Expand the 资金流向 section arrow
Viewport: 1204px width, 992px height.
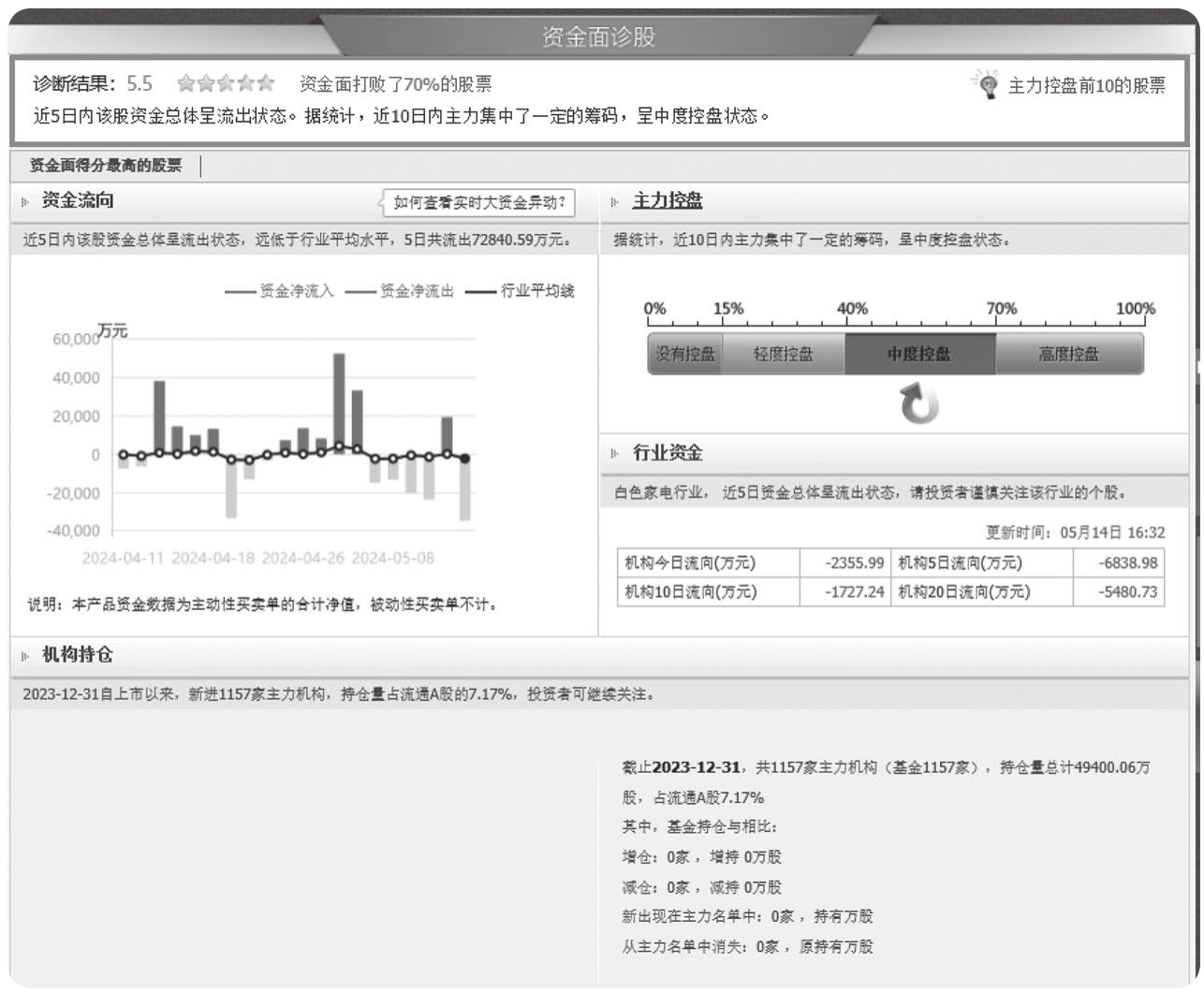coord(25,201)
